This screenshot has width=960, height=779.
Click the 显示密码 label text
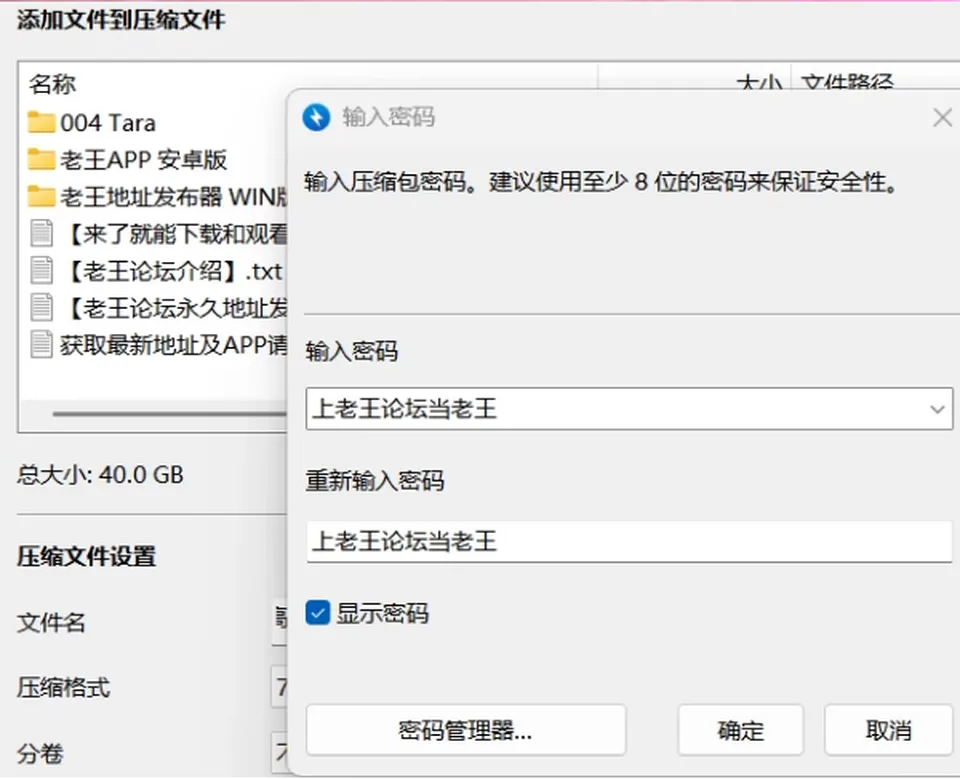383,613
